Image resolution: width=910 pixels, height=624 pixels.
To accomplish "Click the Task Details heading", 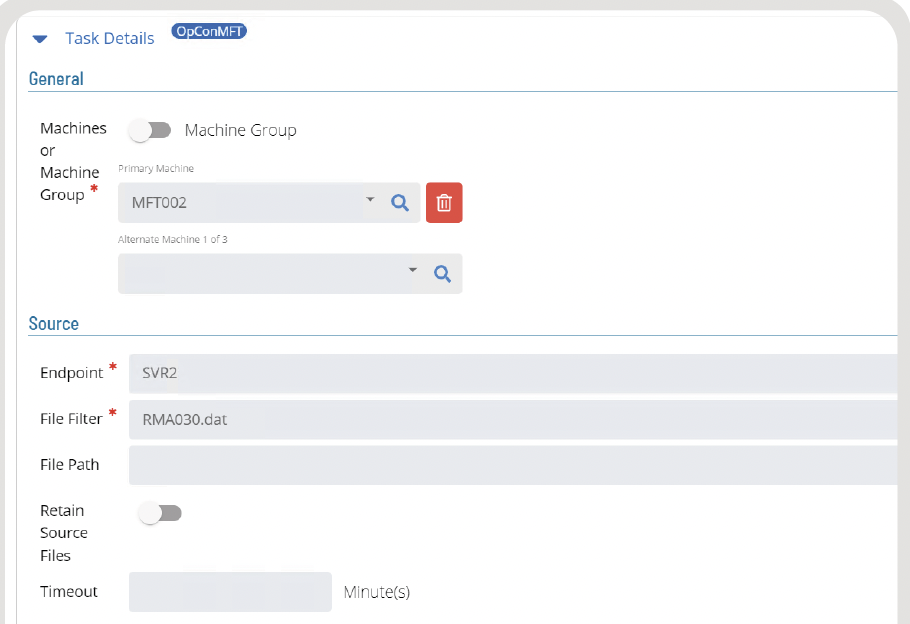I will coord(110,38).
